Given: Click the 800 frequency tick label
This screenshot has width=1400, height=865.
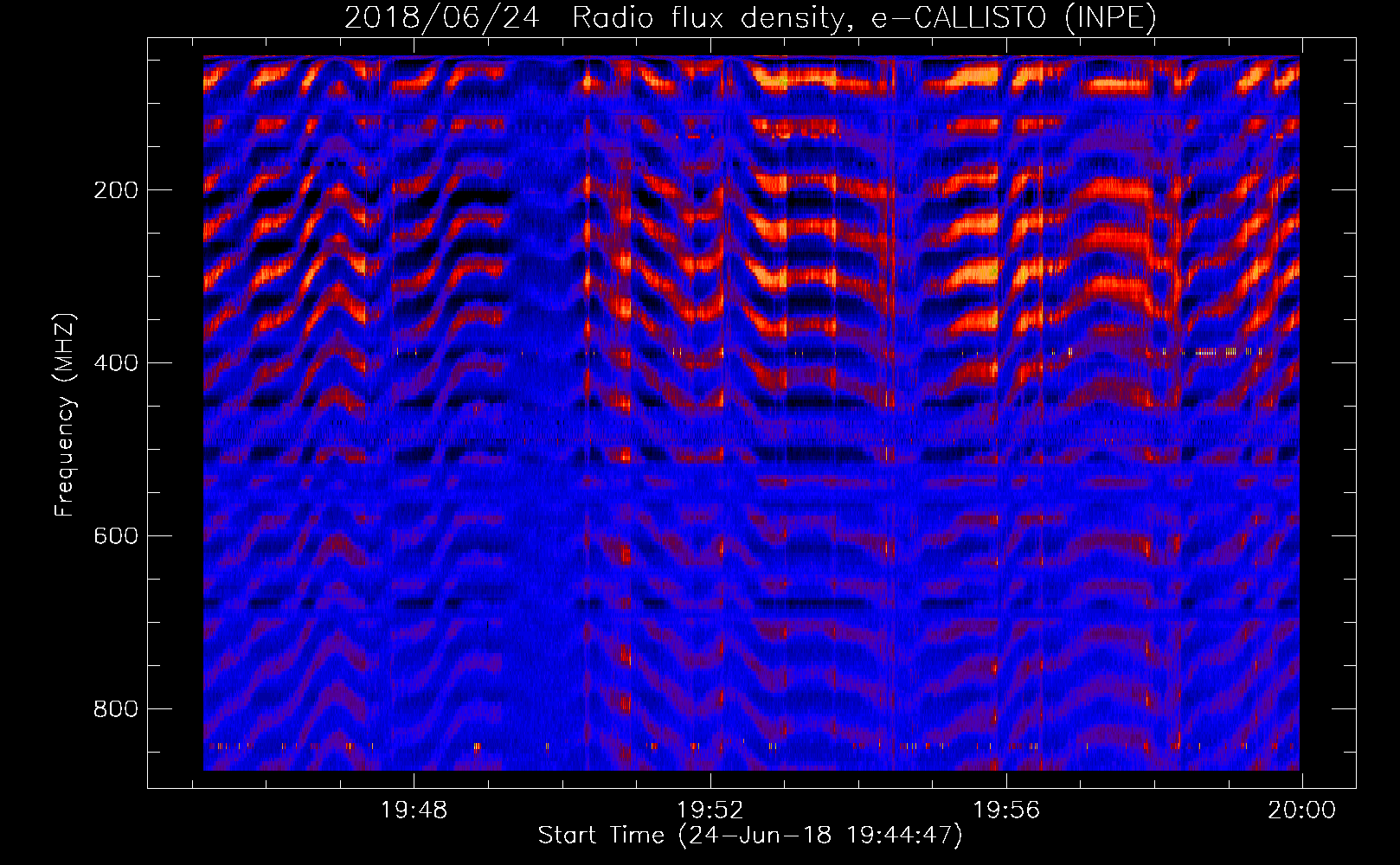Looking at the screenshot, I should (x=115, y=709).
